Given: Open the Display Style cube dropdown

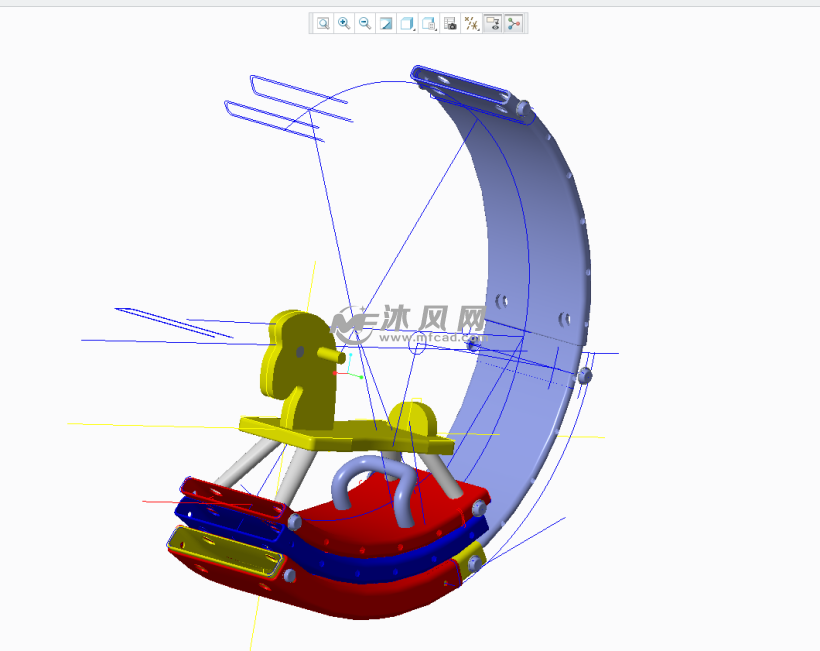Looking at the screenshot, I should click(408, 23).
